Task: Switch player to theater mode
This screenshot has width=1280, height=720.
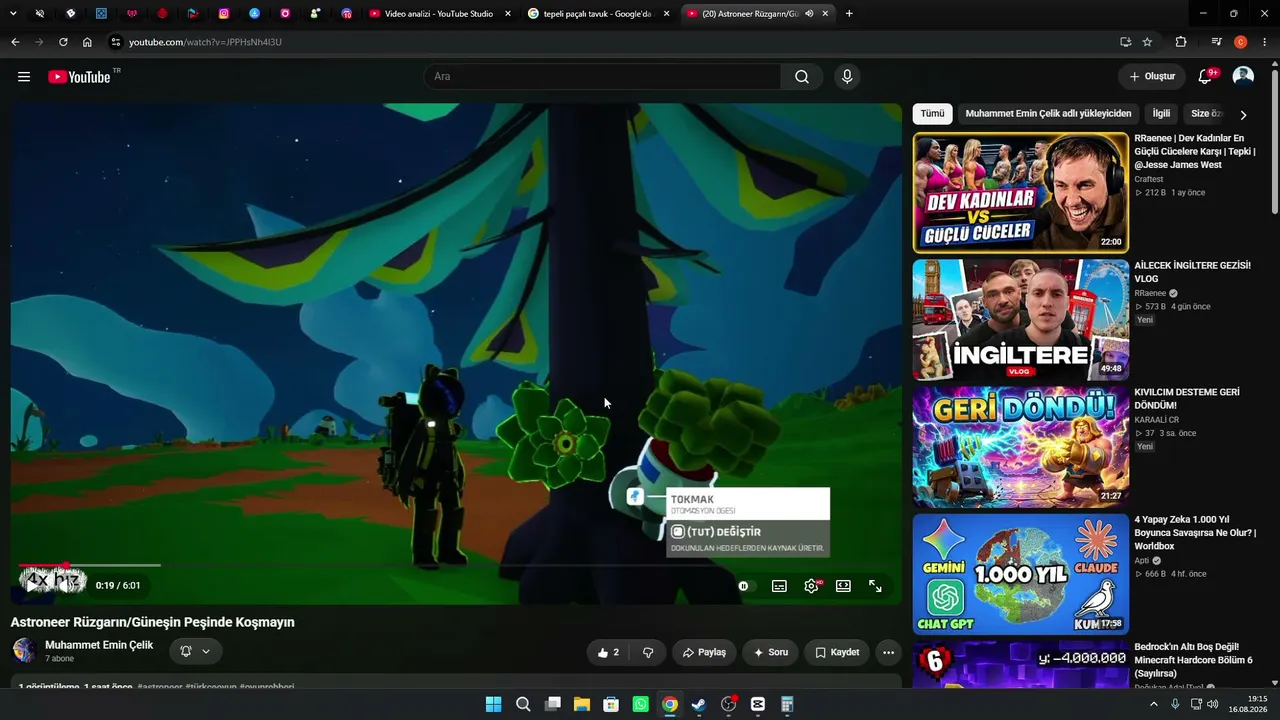Action: click(x=843, y=586)
